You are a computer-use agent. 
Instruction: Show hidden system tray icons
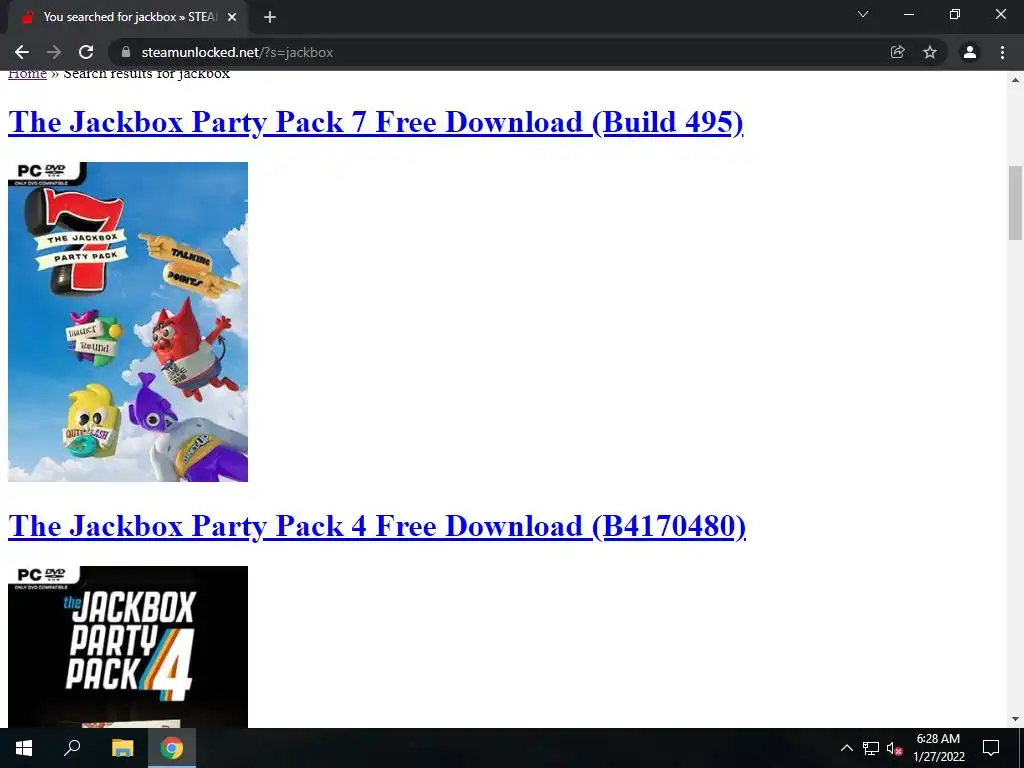tap(846, 748)
